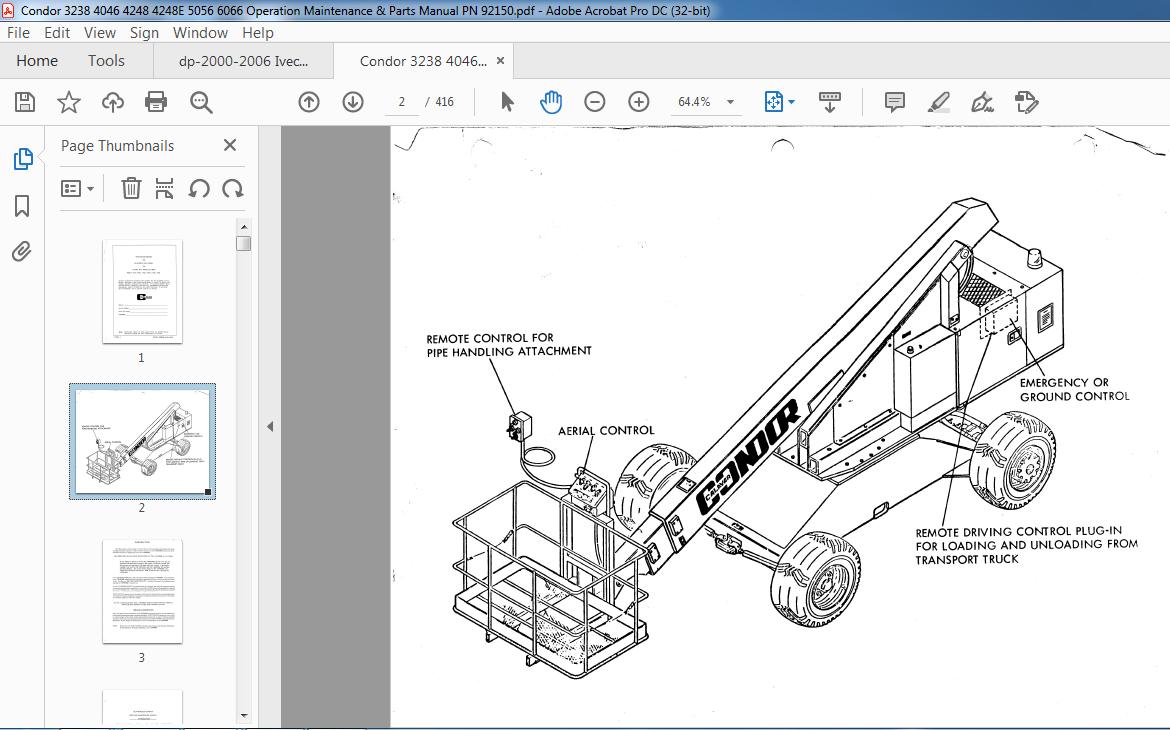Click the 'Page Thumbnails' panel title
Viewport: 1170px width, 730px height.
[x=117, y=146]
